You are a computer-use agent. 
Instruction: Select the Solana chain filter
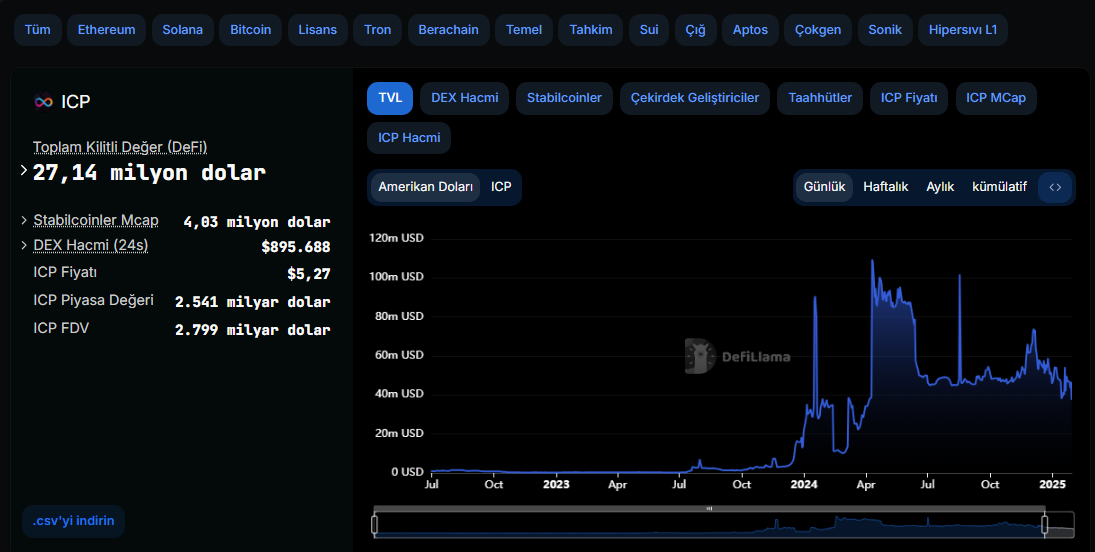[182, 30]
